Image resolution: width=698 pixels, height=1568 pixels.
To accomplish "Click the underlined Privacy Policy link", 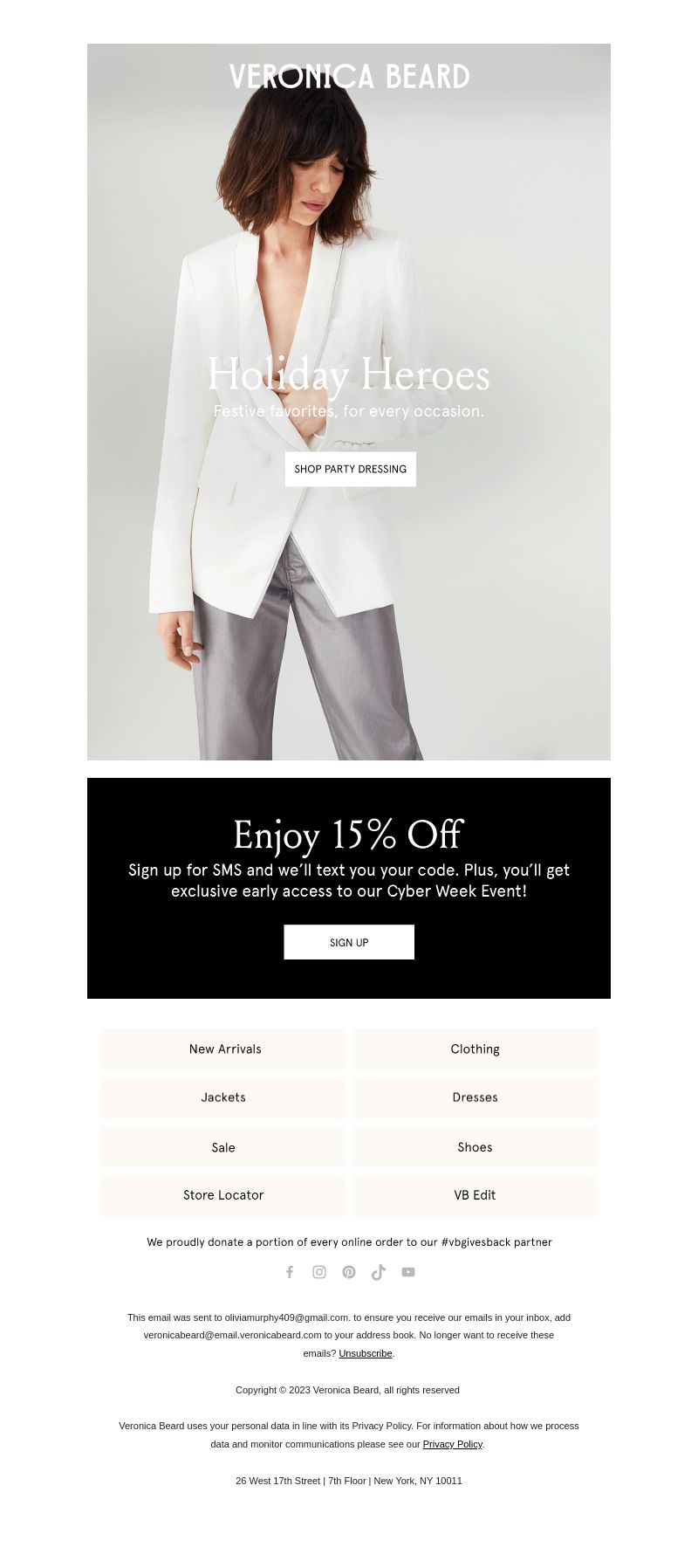I will click(x=453, y=1444).
